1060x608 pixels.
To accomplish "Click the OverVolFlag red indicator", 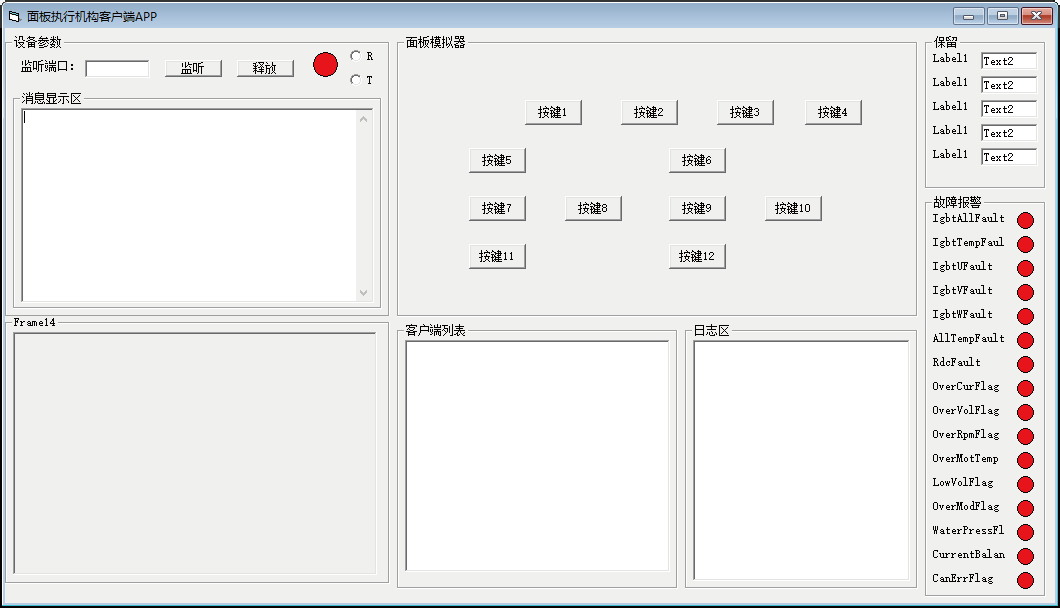I will click(x=1025, y=412).
